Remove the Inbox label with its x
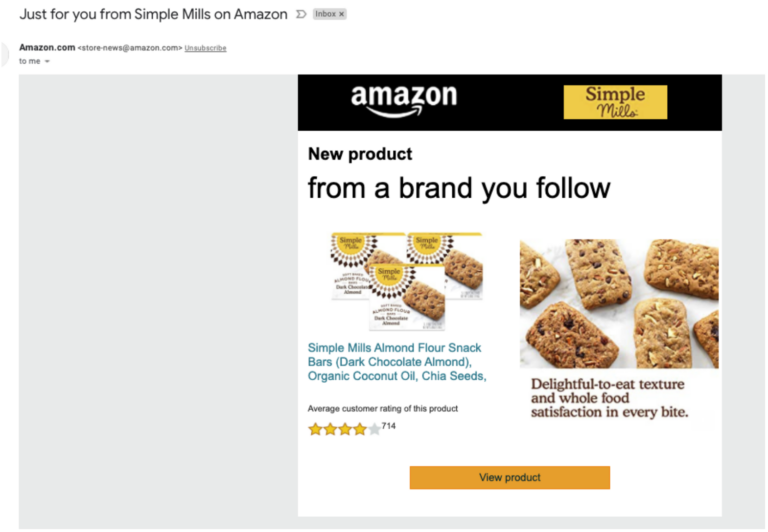This screenshot has height=532, width=768. click(341, 14)
